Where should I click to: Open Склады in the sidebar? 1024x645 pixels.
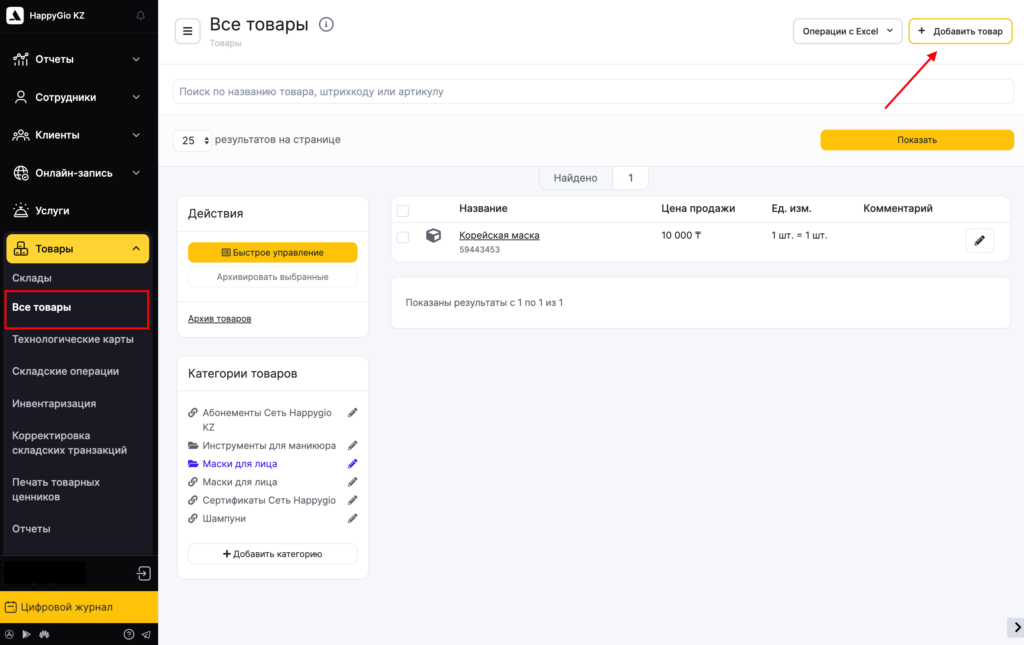click(x=32, y=277)
